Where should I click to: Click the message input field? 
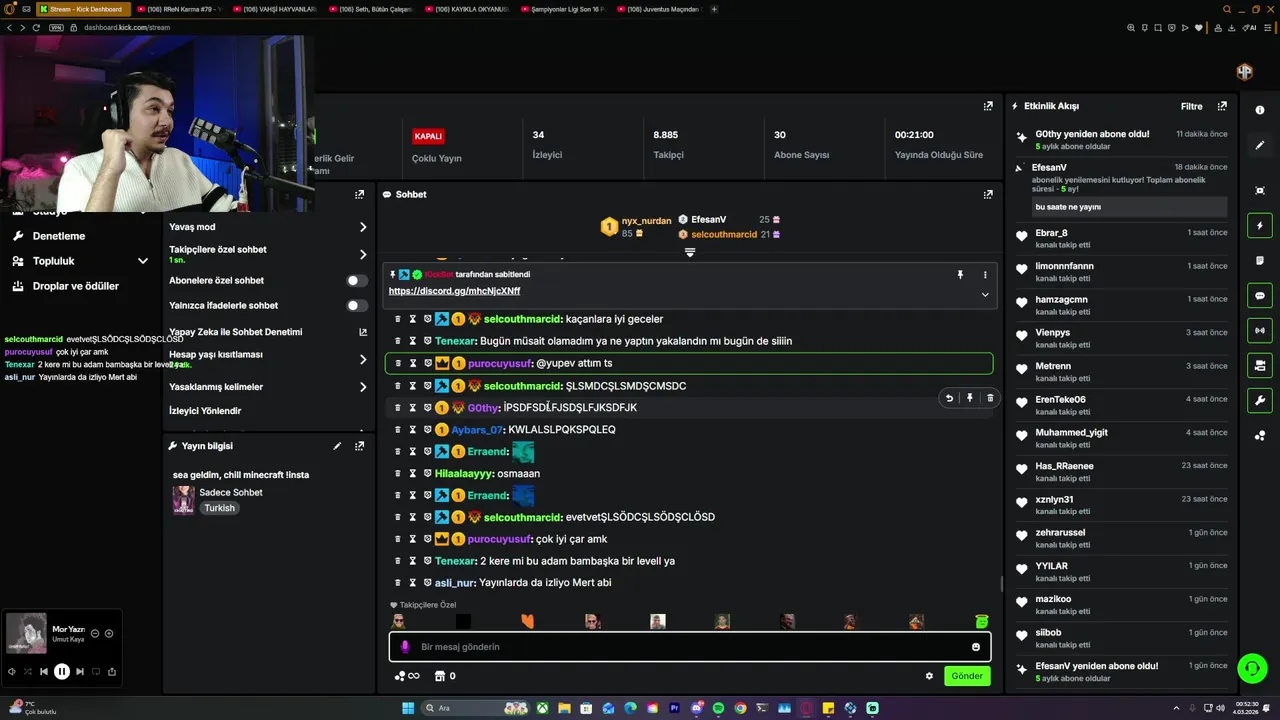click(x=690, y=647)
